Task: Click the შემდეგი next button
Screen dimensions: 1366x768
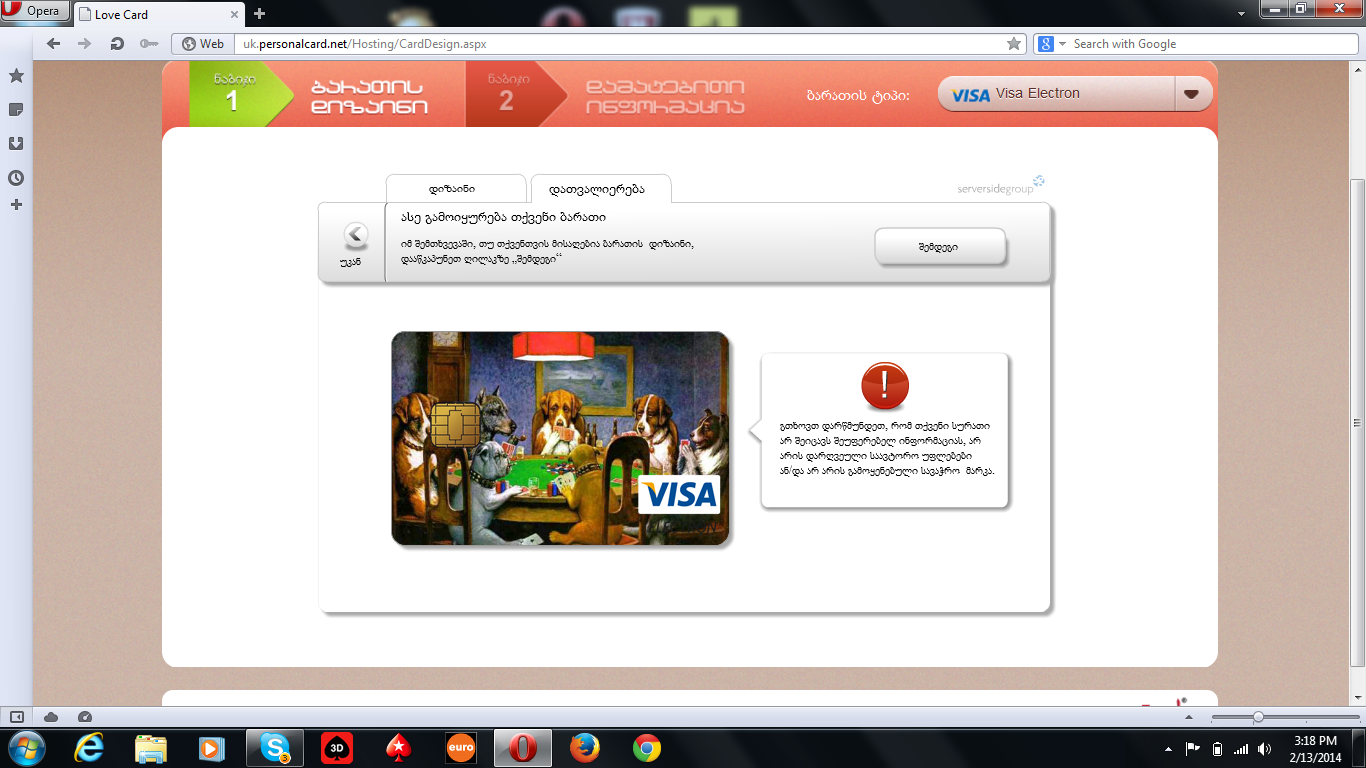Action: 939,247
